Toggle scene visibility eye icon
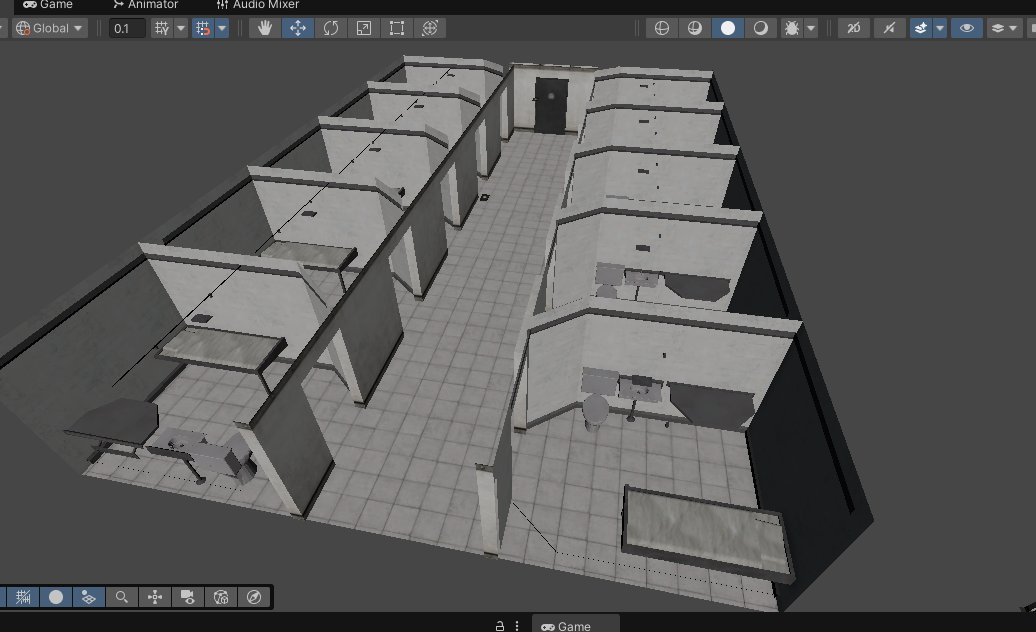 pyautogui.click(x=966, y=27)
